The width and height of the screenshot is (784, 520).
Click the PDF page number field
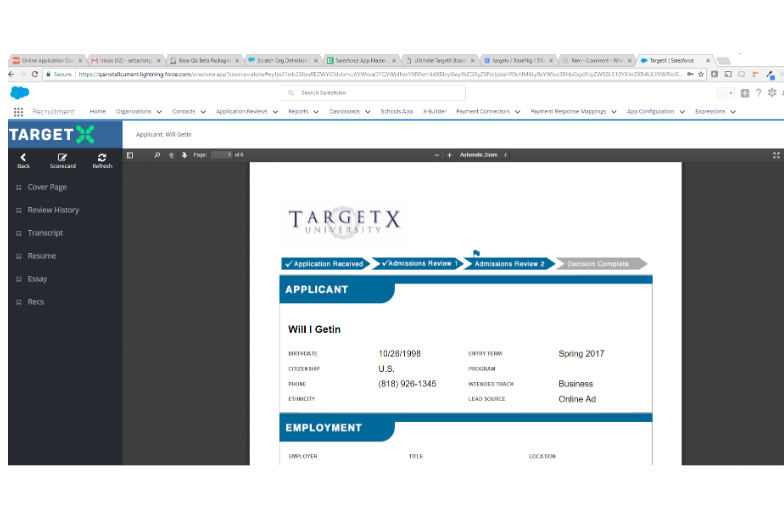(222, 155)
